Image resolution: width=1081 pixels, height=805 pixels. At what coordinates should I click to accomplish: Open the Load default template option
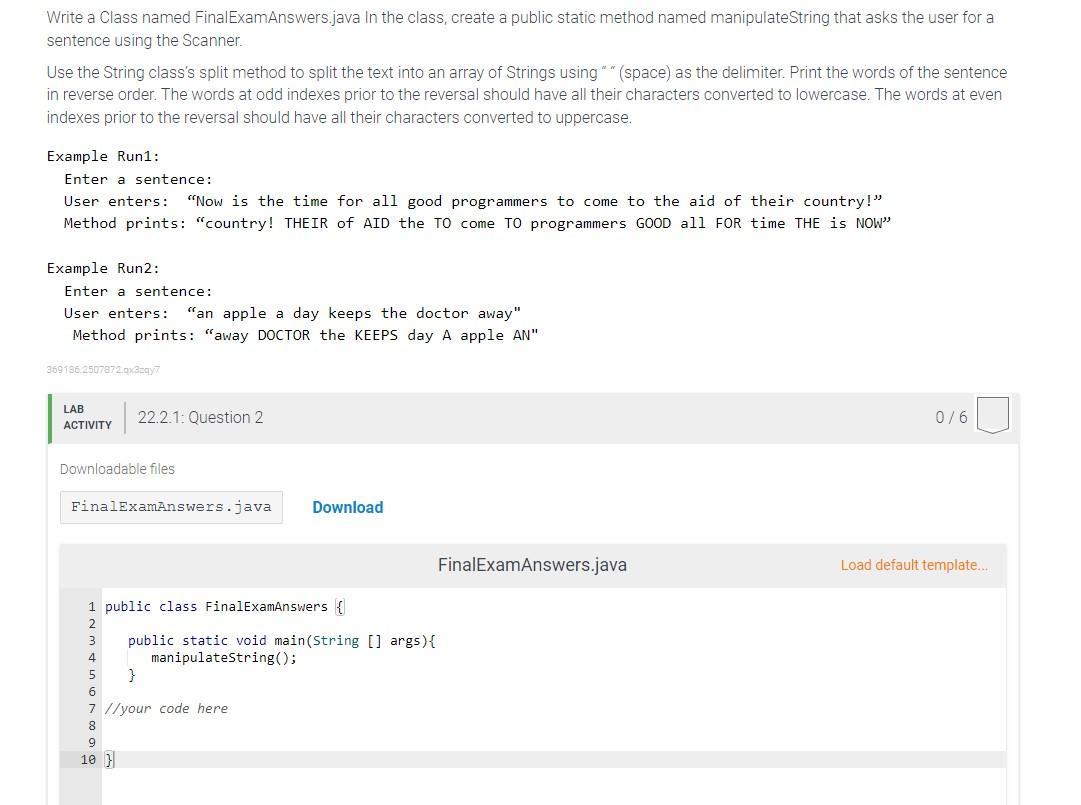tap(913, 565)
